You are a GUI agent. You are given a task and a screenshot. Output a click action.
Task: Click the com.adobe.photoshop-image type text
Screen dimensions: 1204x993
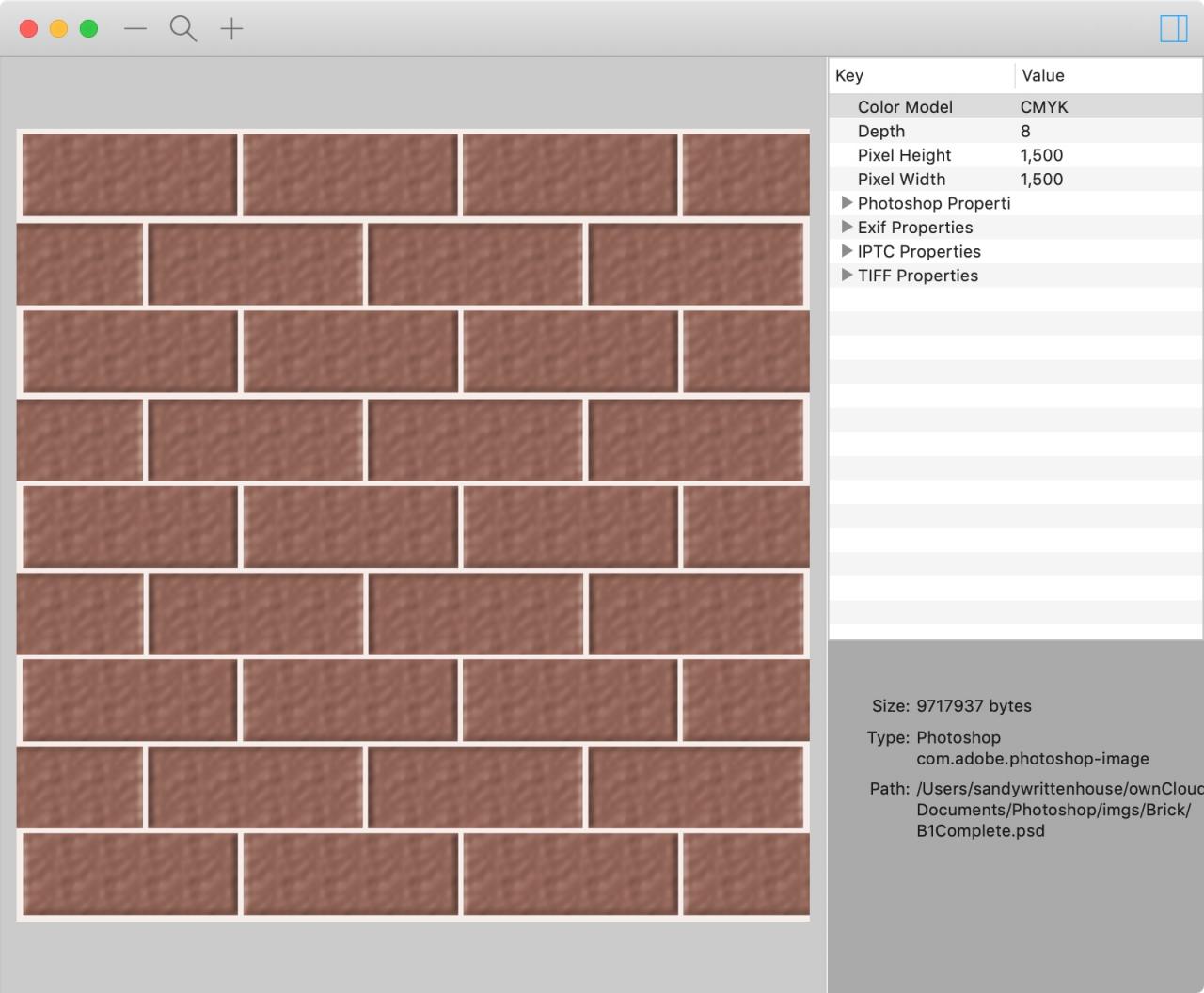pyautogui.click(x=1033, y=758)
